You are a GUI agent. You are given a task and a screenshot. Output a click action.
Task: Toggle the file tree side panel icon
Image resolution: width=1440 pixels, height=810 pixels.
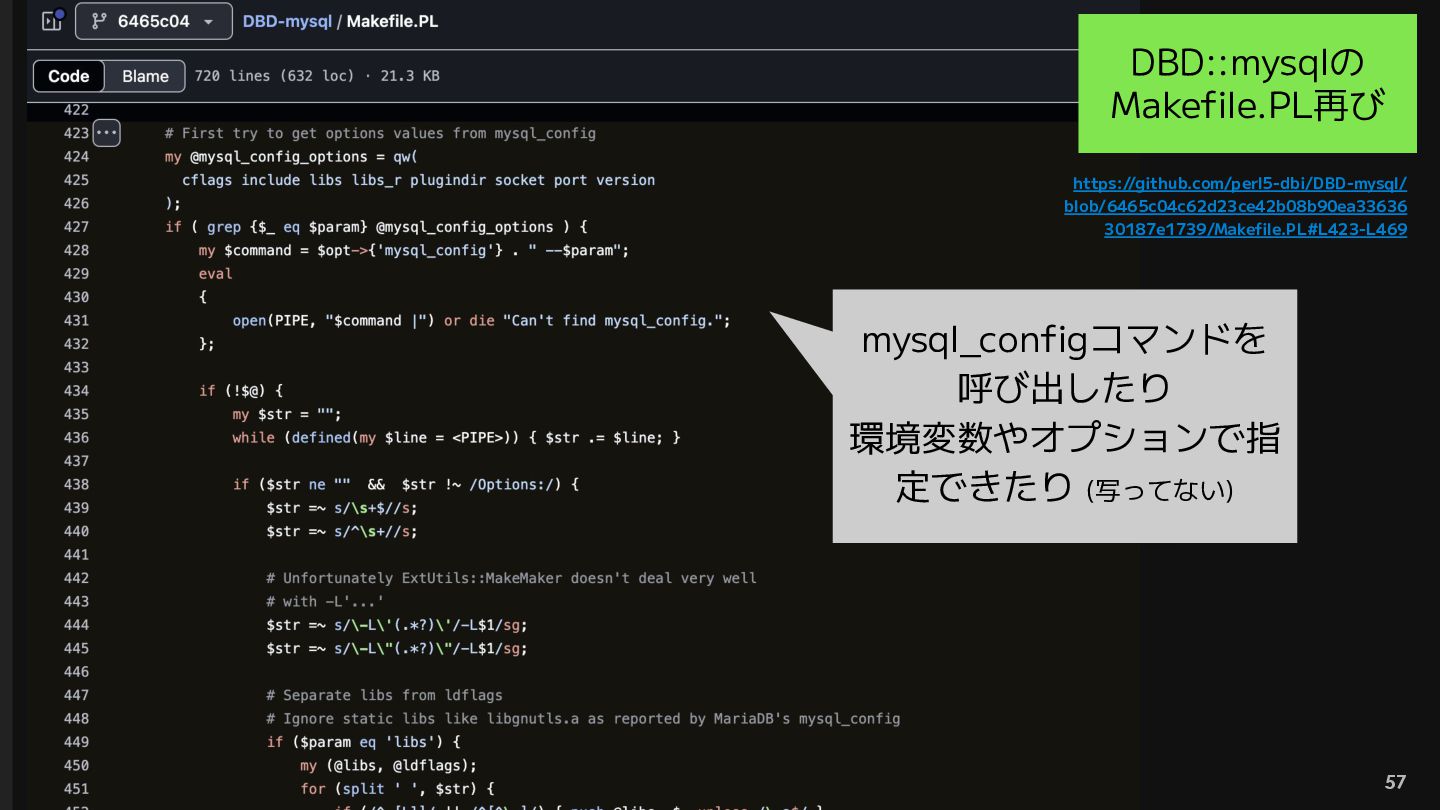tap(52, 21)
